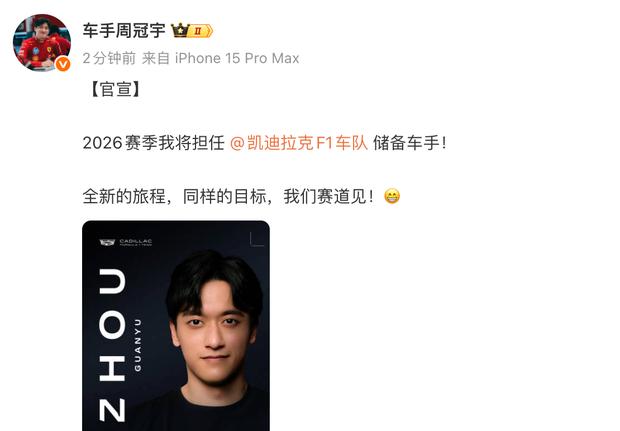Click the 2026赛季我将担任 text
The height and width of the screenshot is (431, 620).
(x=153, y=143)
